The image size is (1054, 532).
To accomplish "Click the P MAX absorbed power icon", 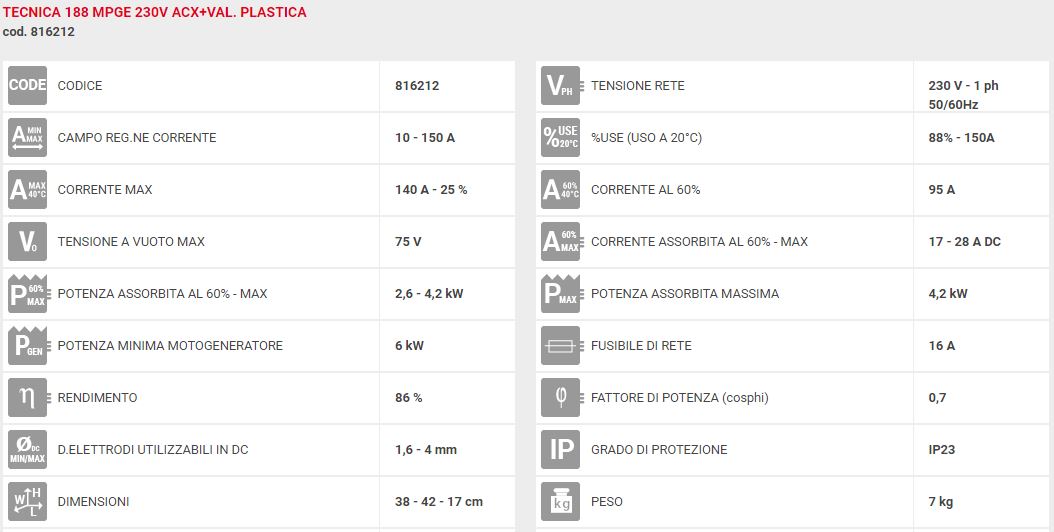I will click(x=561, y=294).
